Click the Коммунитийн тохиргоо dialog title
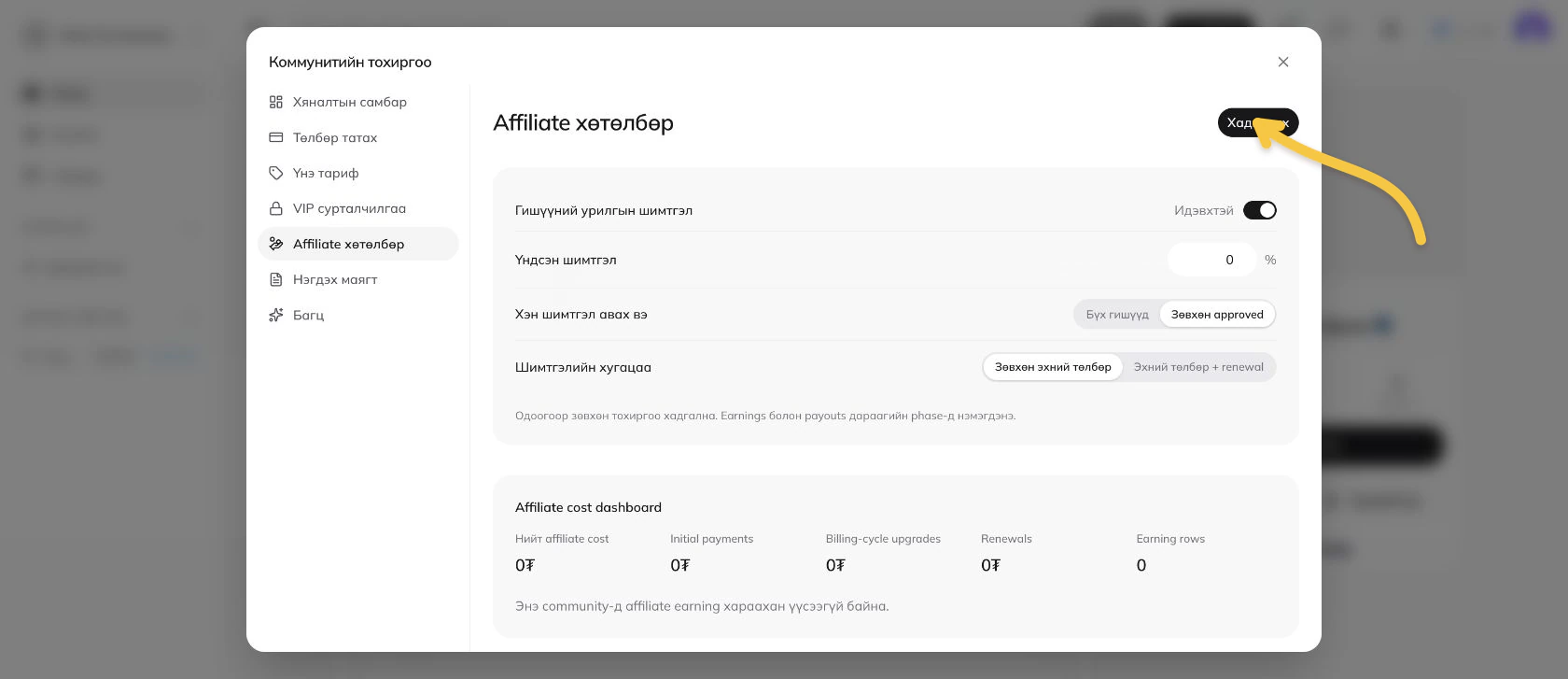Screen dimensions: 1568x679 (350, 62)
